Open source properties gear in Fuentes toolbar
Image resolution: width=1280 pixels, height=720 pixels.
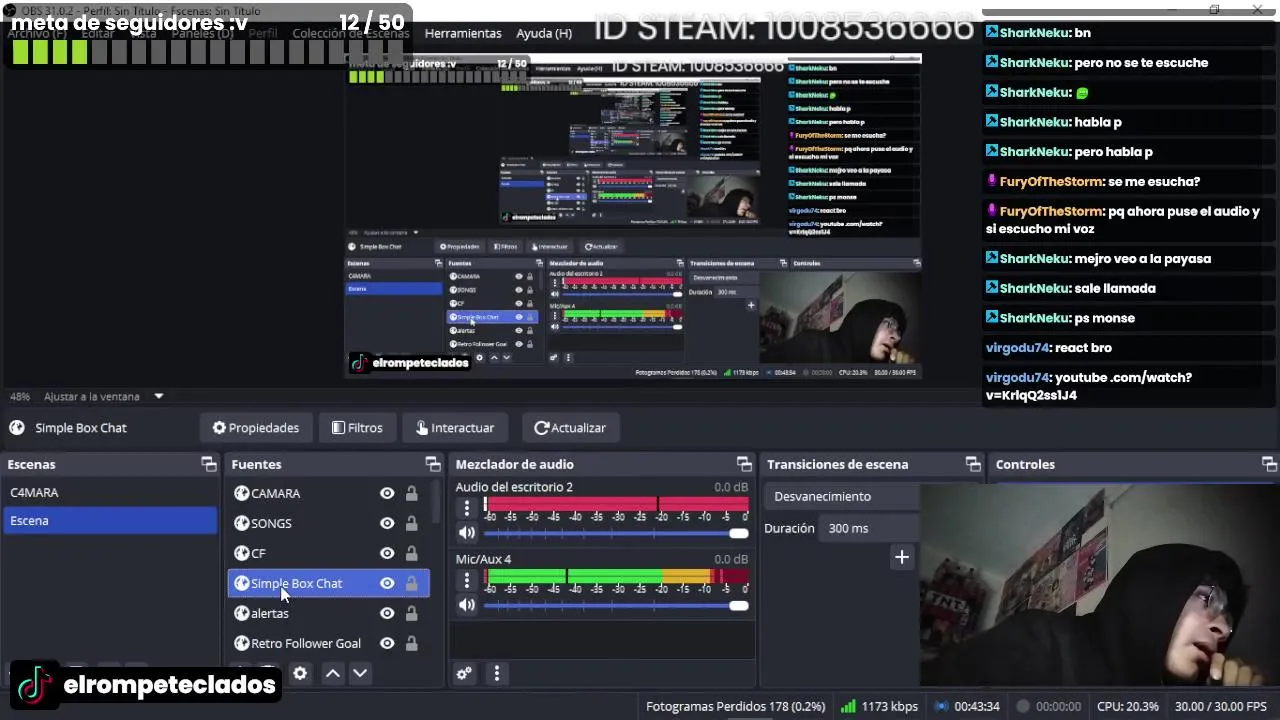[300, 673]
